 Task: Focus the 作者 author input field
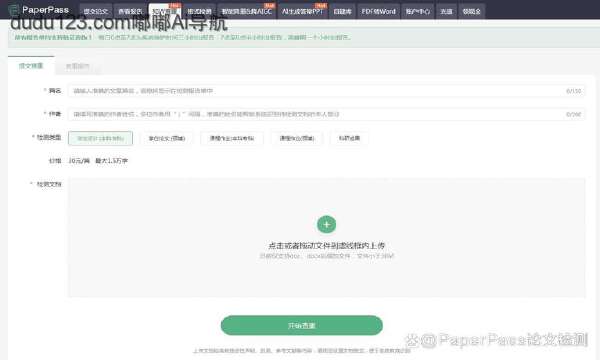click(x=326, y=114)
